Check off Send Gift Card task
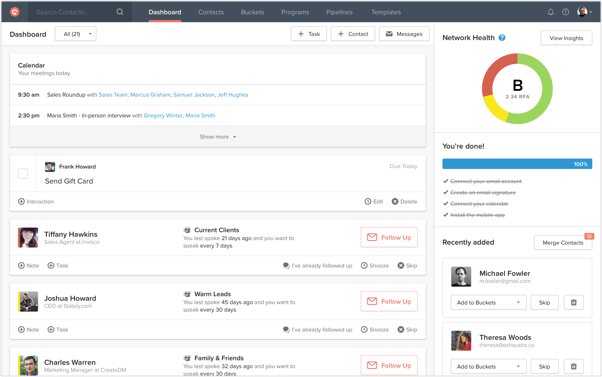 click(x=23, y=174)
